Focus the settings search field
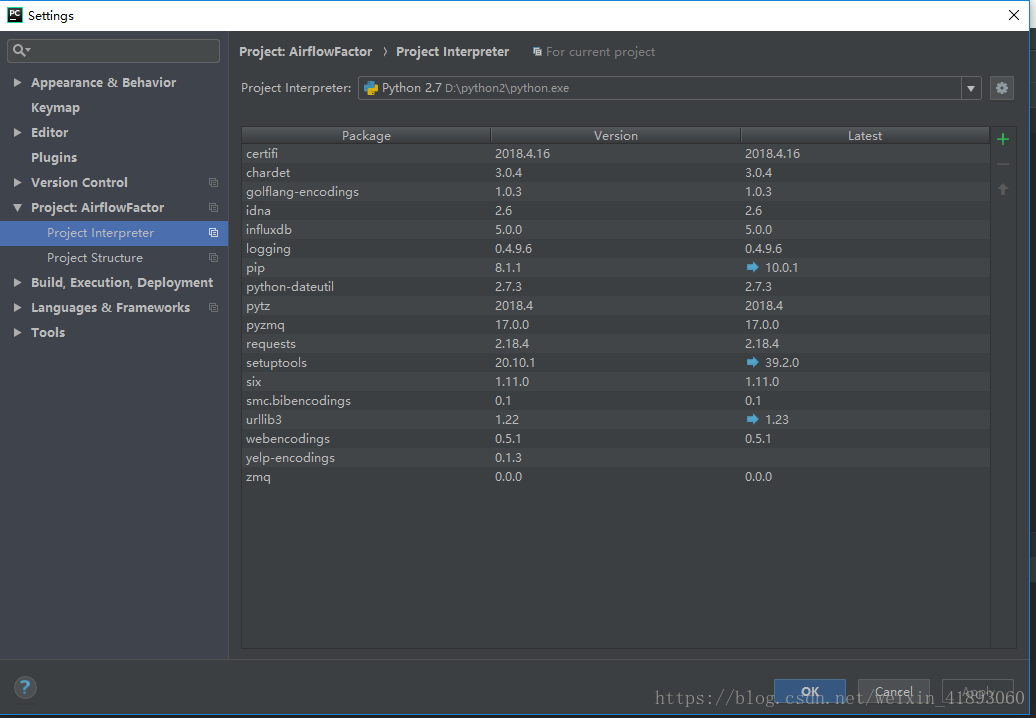The width and height of the screenshot is (1036, 718). (x=114, y=51)
